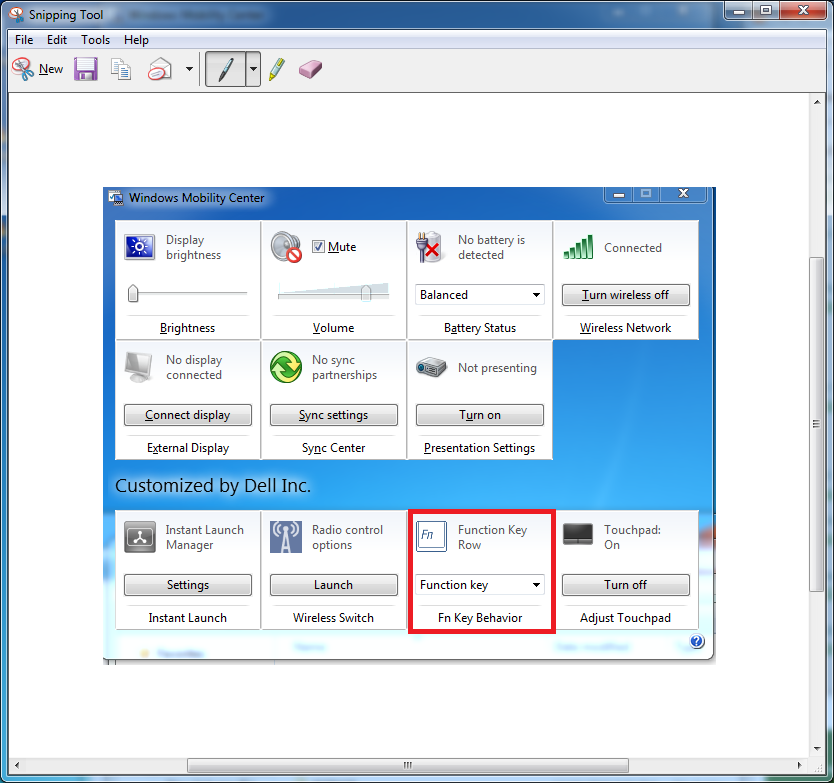Open Mobility Center help question icon

click(697, 642)
